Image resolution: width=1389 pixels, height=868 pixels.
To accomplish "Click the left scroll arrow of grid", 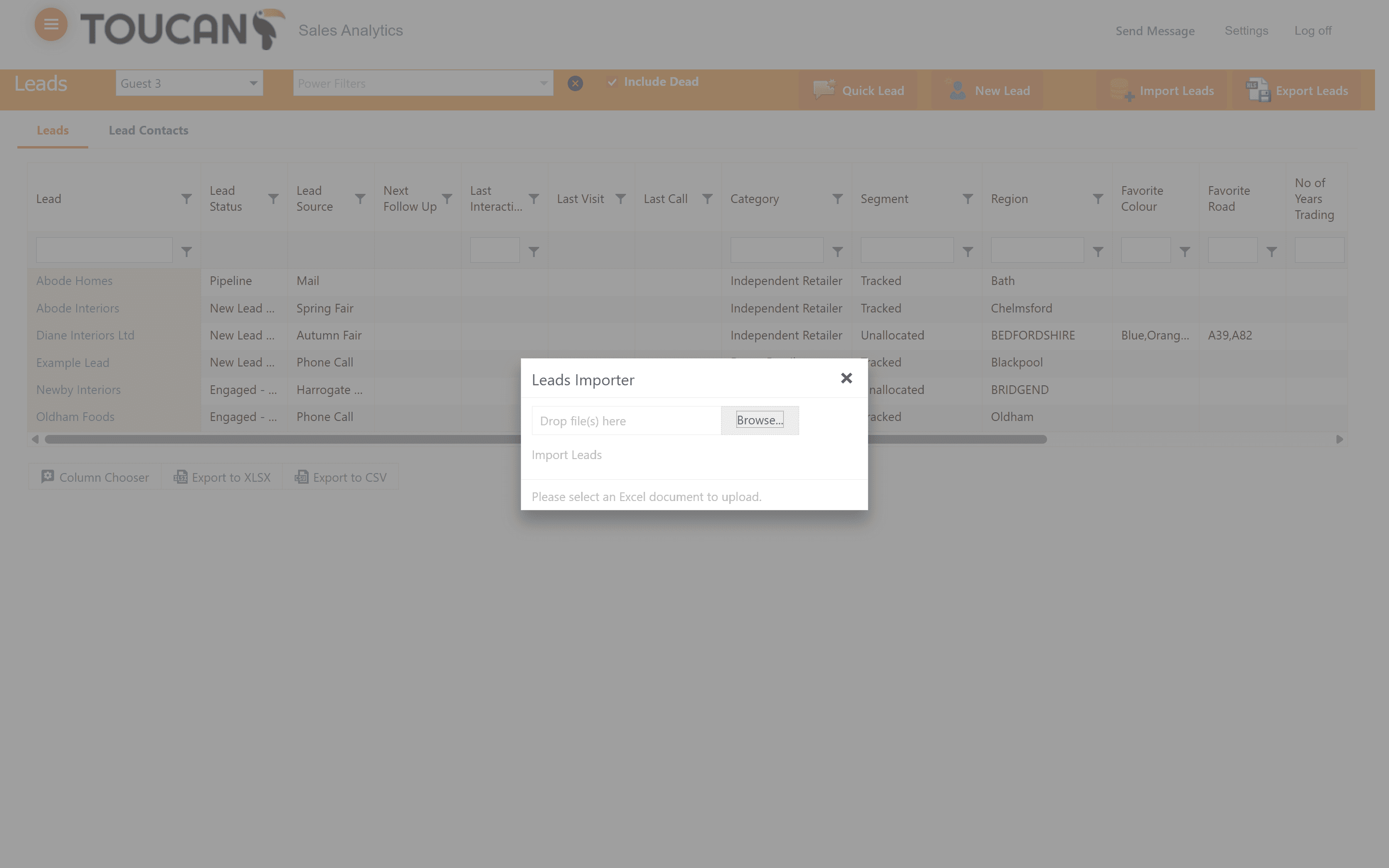I will click(35, 439).
